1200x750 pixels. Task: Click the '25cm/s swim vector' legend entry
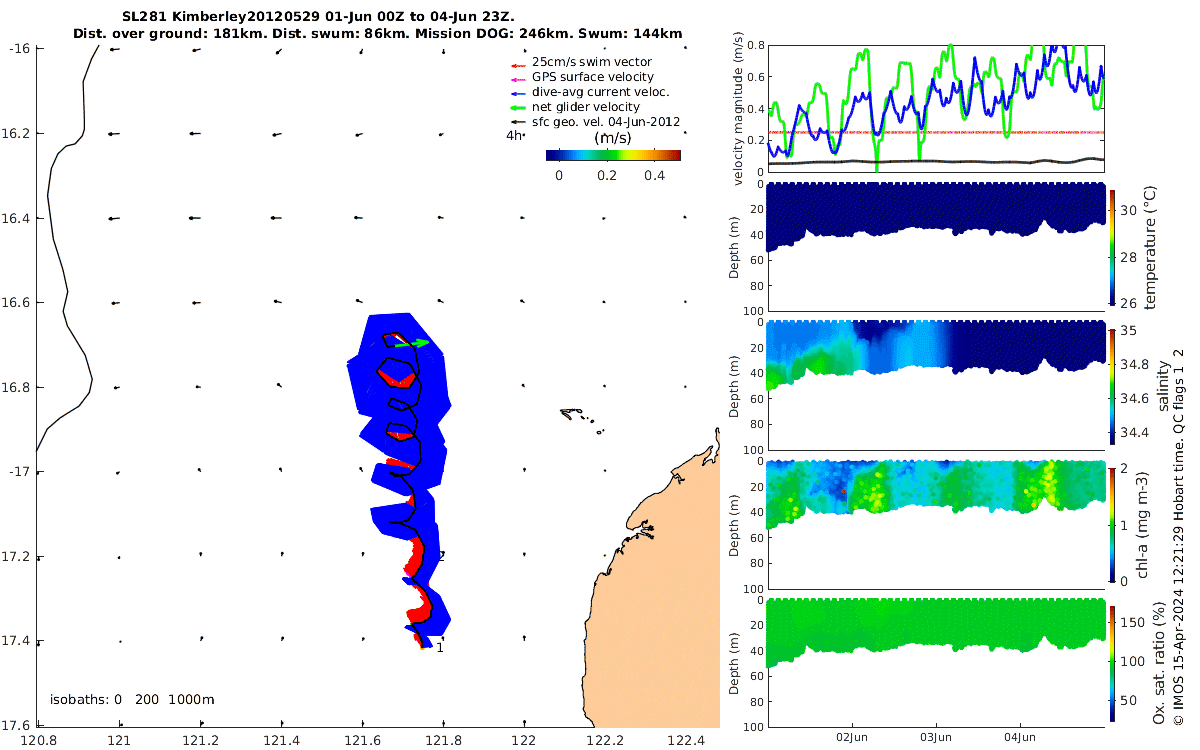[x=592, y=62]
